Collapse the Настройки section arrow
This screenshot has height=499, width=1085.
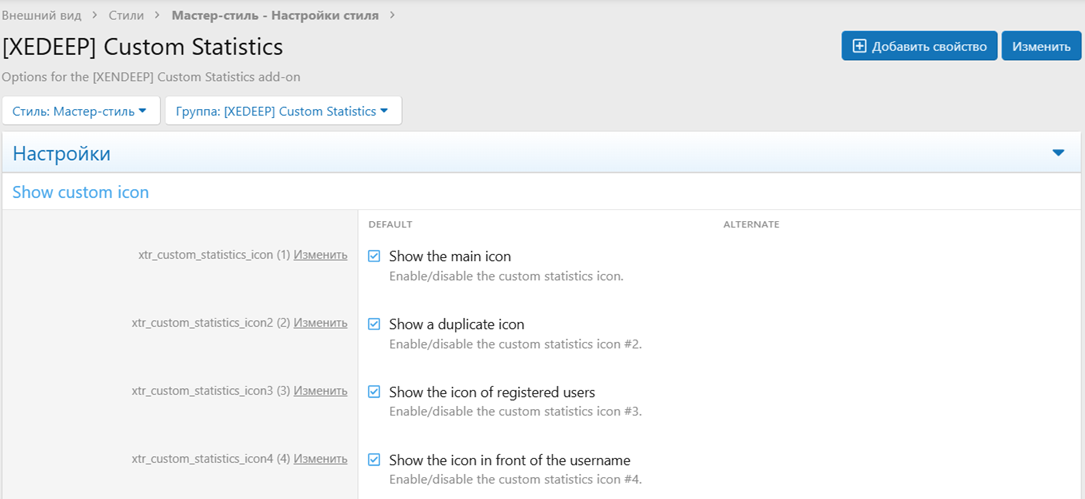pyautogui.click(x=1059, y=153)
